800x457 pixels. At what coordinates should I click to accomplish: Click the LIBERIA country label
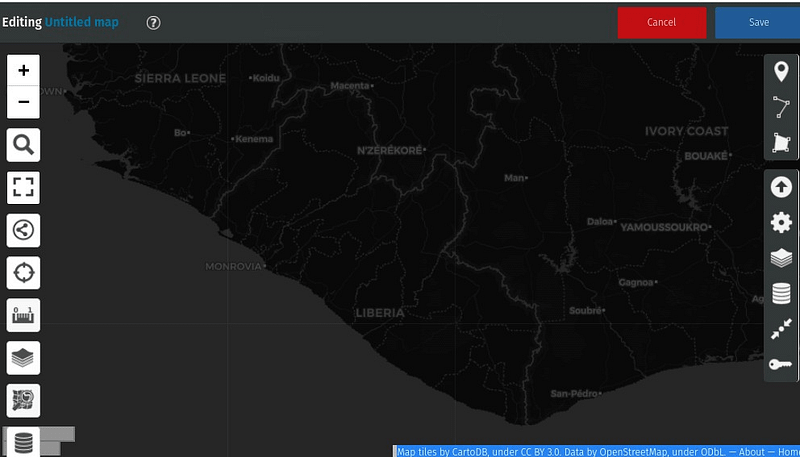click(x=380, y=313)
